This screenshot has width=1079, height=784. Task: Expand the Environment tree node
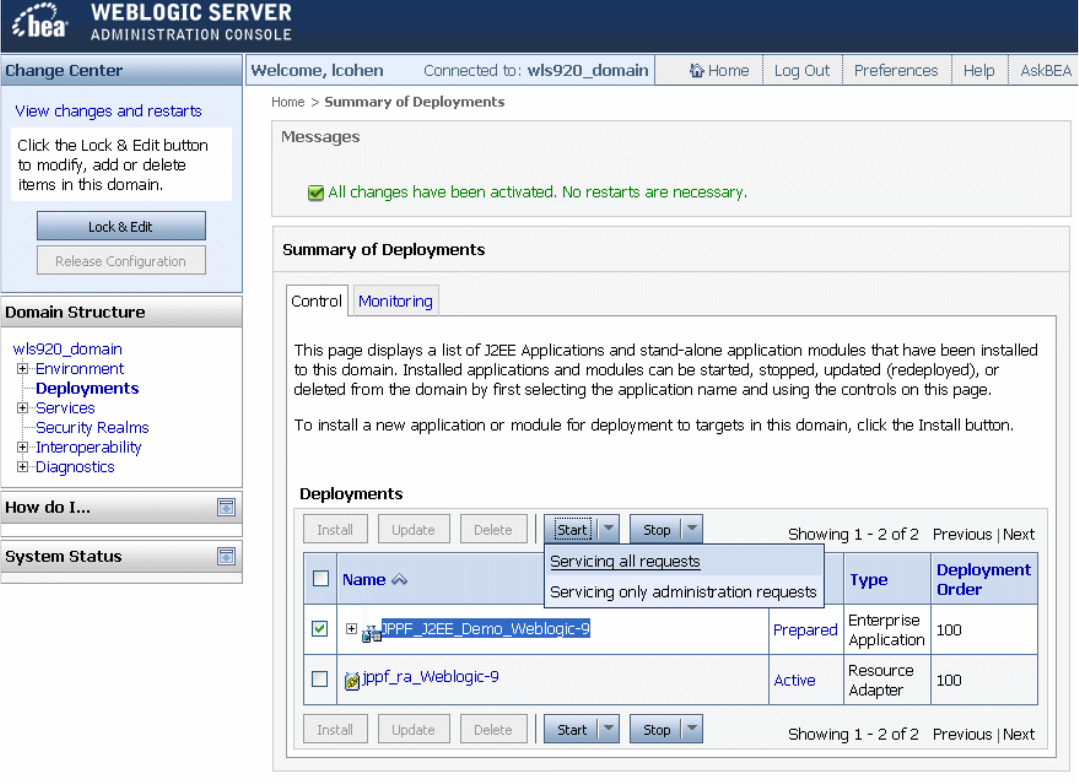(23, 368)
